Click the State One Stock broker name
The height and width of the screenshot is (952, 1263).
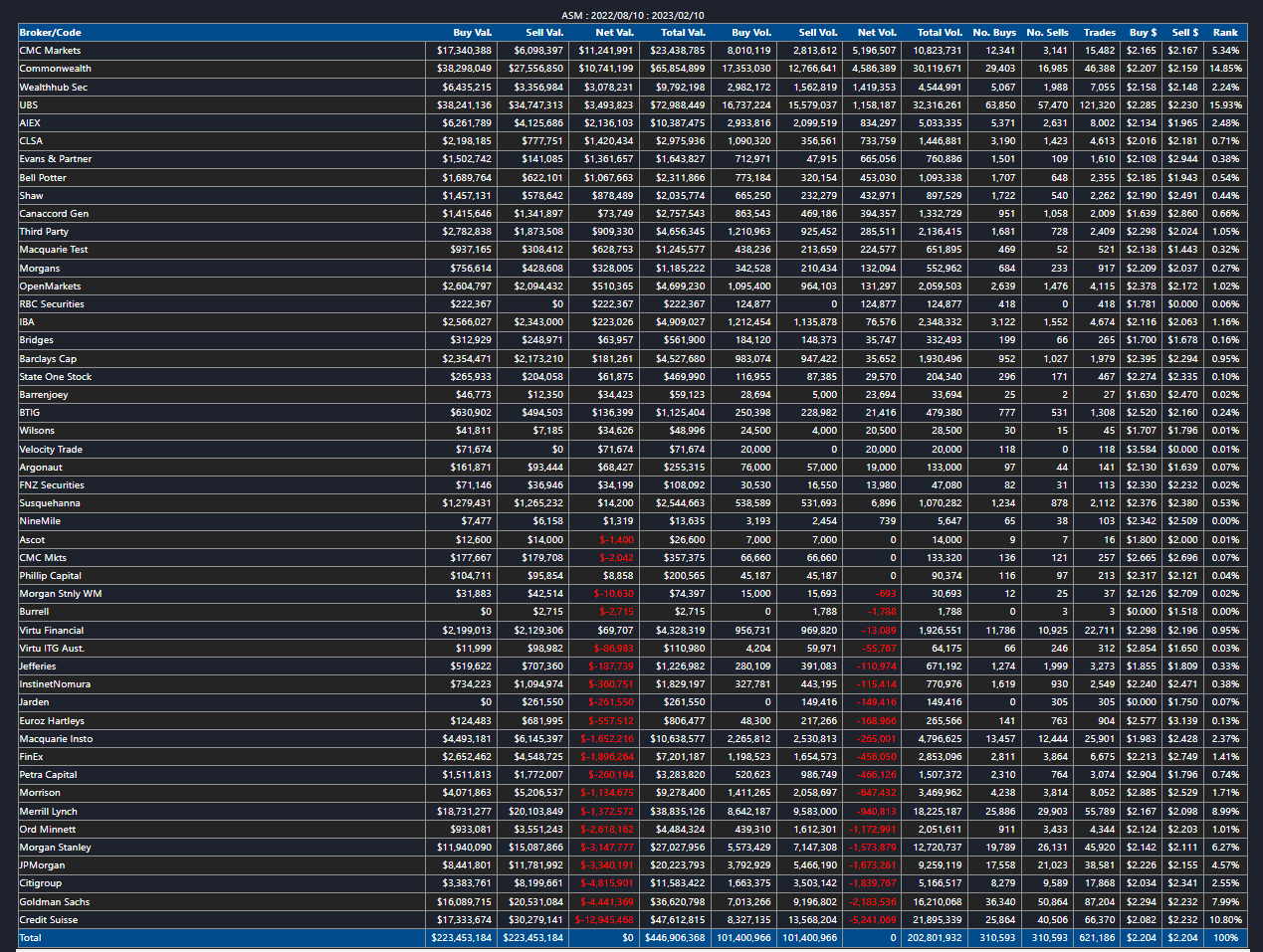coord(56,377)
